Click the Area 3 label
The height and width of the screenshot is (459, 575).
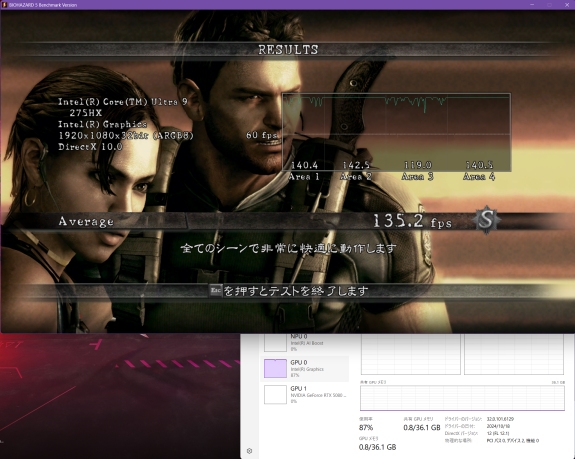417,177
